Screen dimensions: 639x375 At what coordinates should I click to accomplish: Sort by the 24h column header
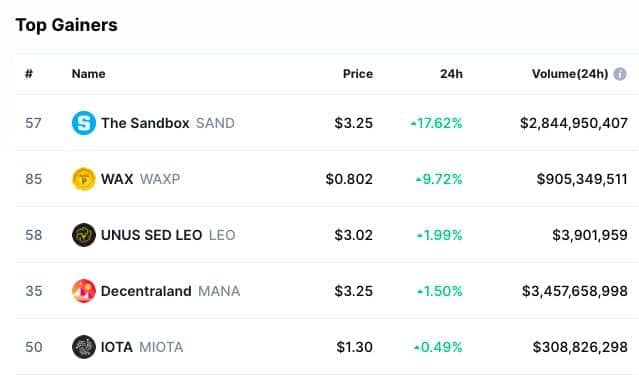tap(451, 74)
